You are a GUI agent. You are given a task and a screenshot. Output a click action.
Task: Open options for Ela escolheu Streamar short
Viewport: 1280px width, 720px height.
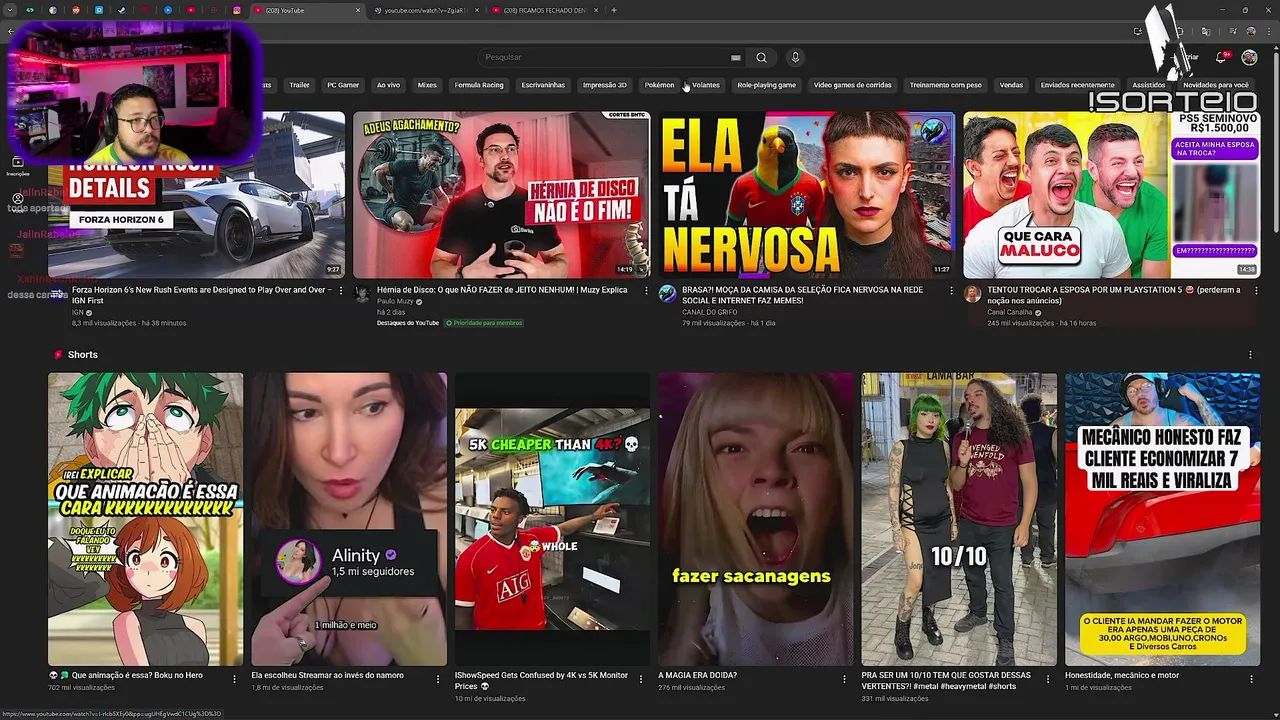[x=437, y=679]
